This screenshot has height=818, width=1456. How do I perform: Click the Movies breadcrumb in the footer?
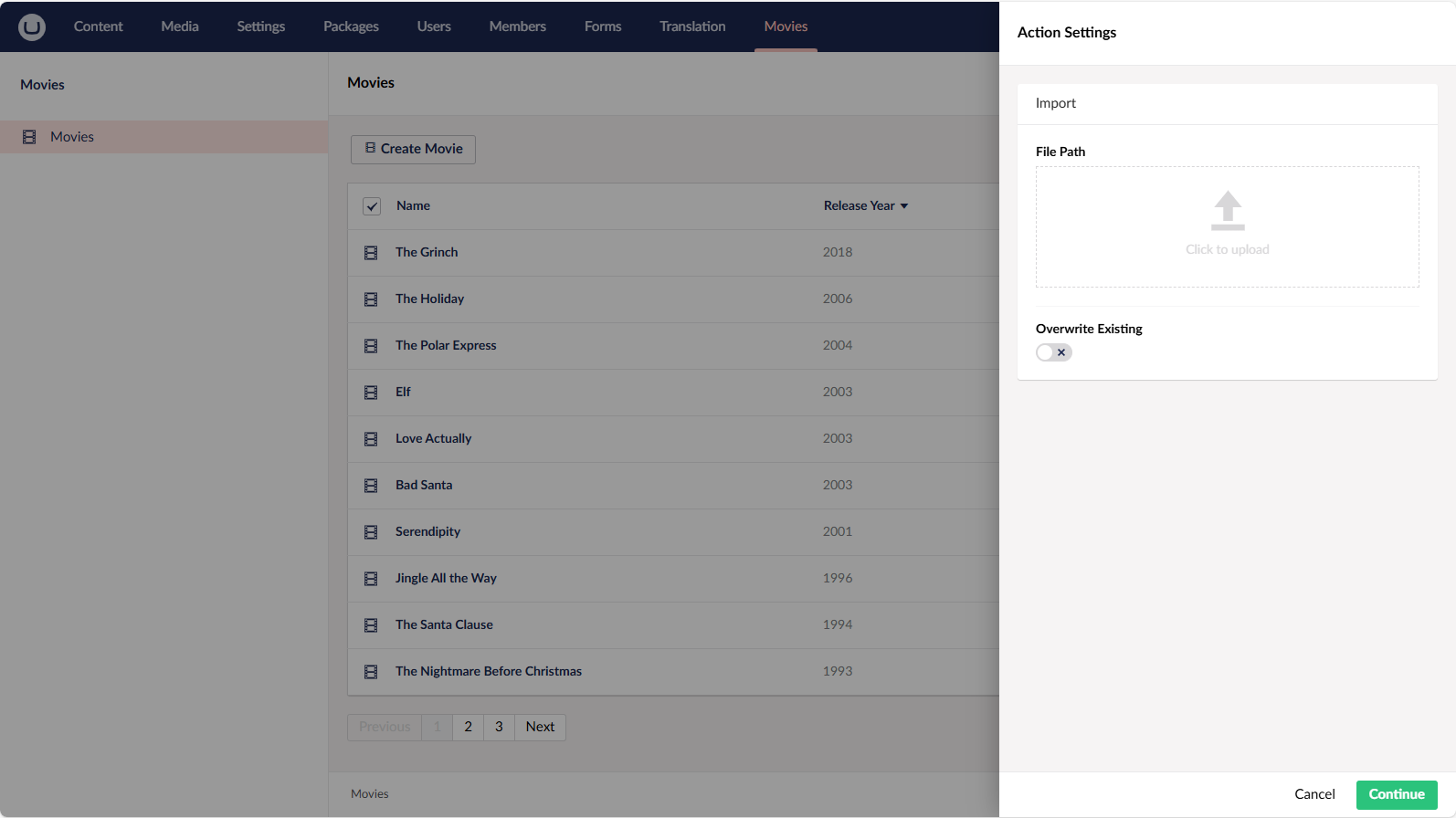click(370, 794)
